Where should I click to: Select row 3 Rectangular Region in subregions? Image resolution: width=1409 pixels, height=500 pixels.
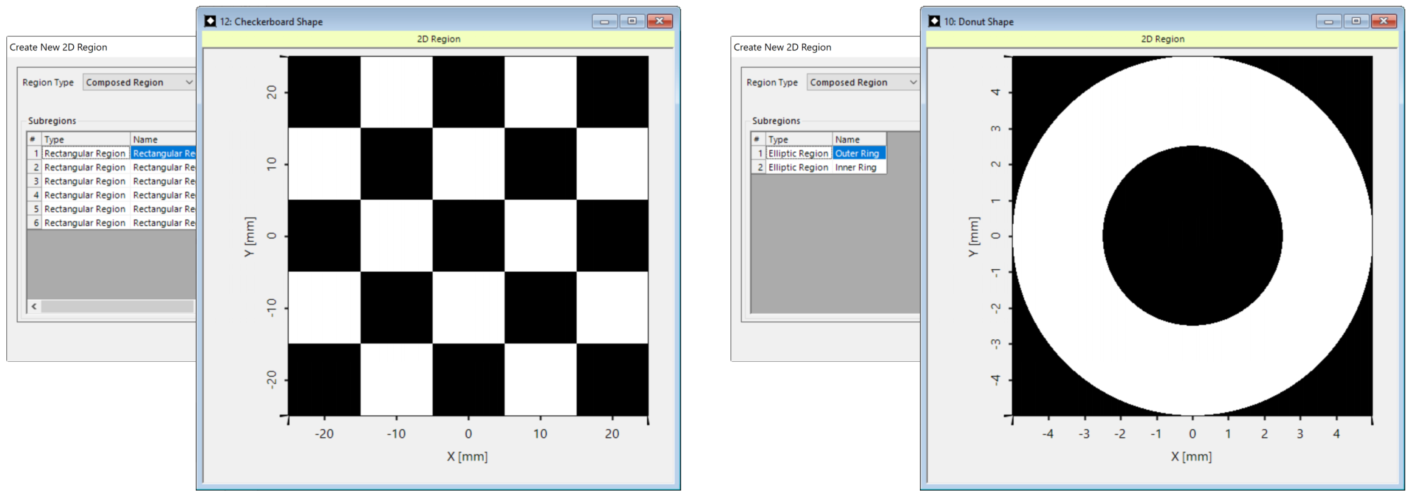tap(85, 182)
